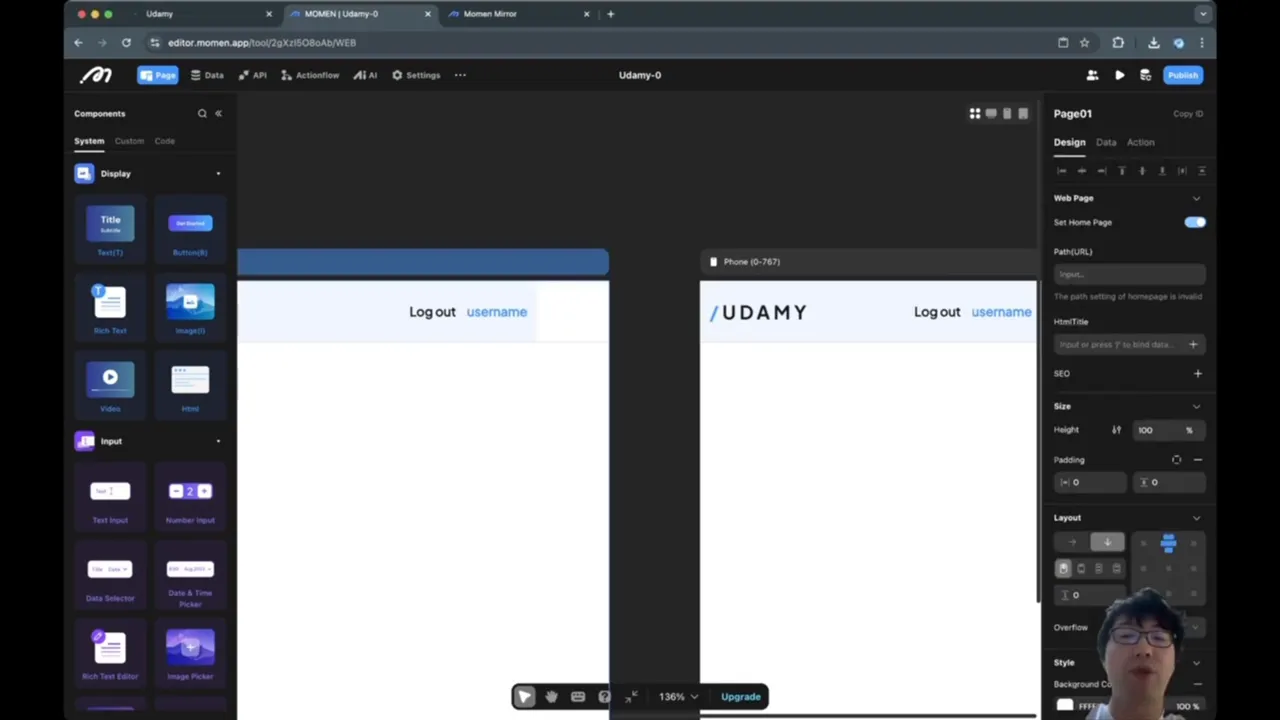1280x720 pixels.
Task: Set layout direction to horizontal arrow
Action: coord(1072,542)
